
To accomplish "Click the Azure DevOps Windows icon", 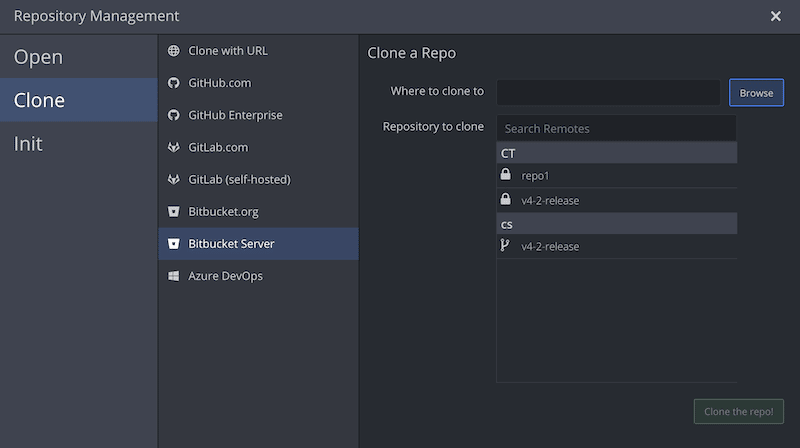I will (174, 276).
